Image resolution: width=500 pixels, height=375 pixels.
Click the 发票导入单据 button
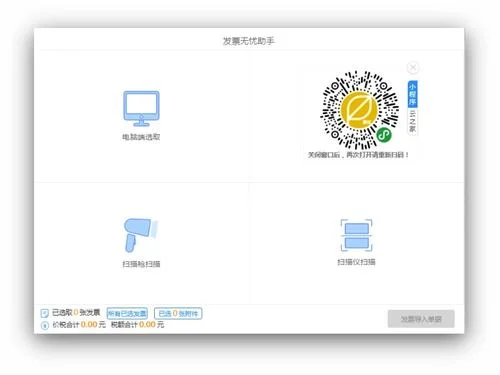click(421, 319)
